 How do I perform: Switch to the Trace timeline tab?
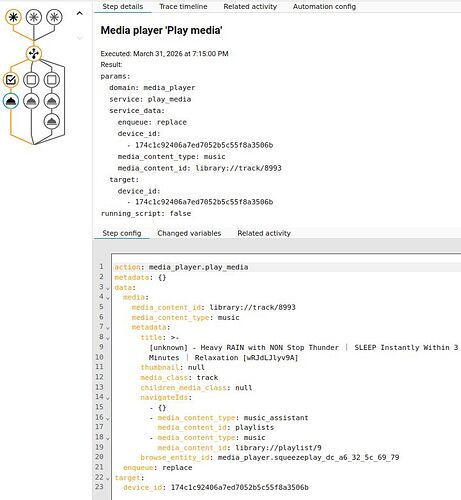point(183,6)
